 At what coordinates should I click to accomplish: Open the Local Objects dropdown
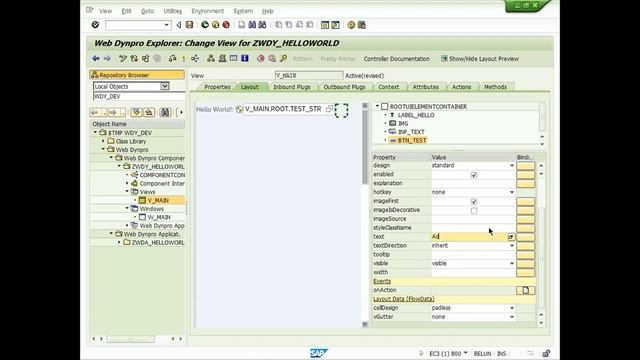164,86
